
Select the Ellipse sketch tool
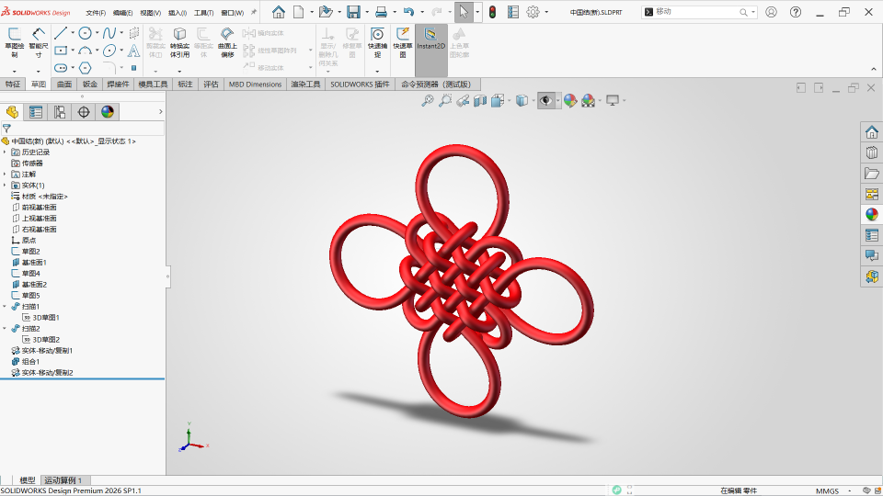point(109,51)
